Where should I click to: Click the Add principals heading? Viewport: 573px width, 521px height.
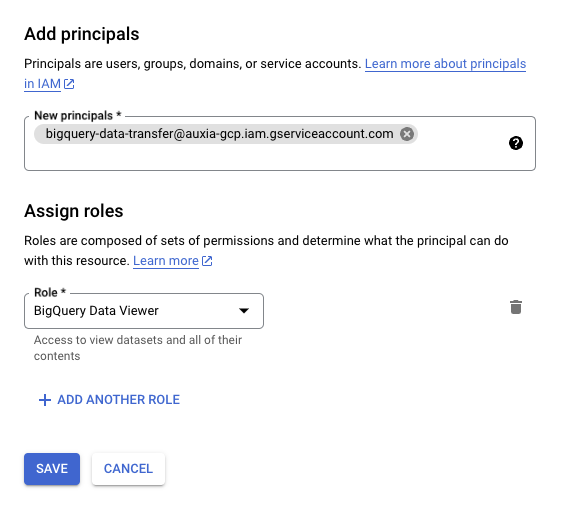pyautogui.click(x=81, y=34)
